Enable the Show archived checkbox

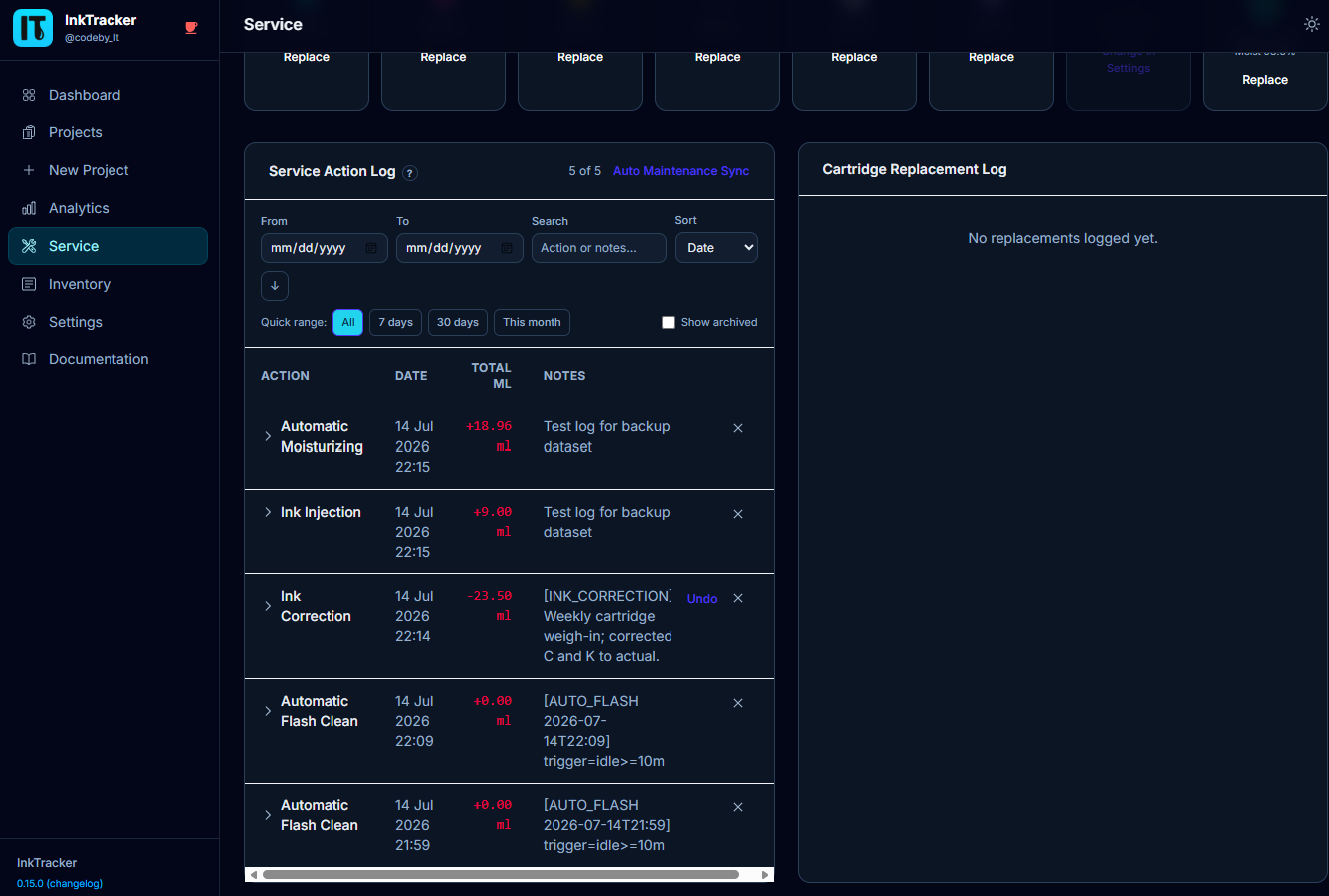tap(668, 322)
